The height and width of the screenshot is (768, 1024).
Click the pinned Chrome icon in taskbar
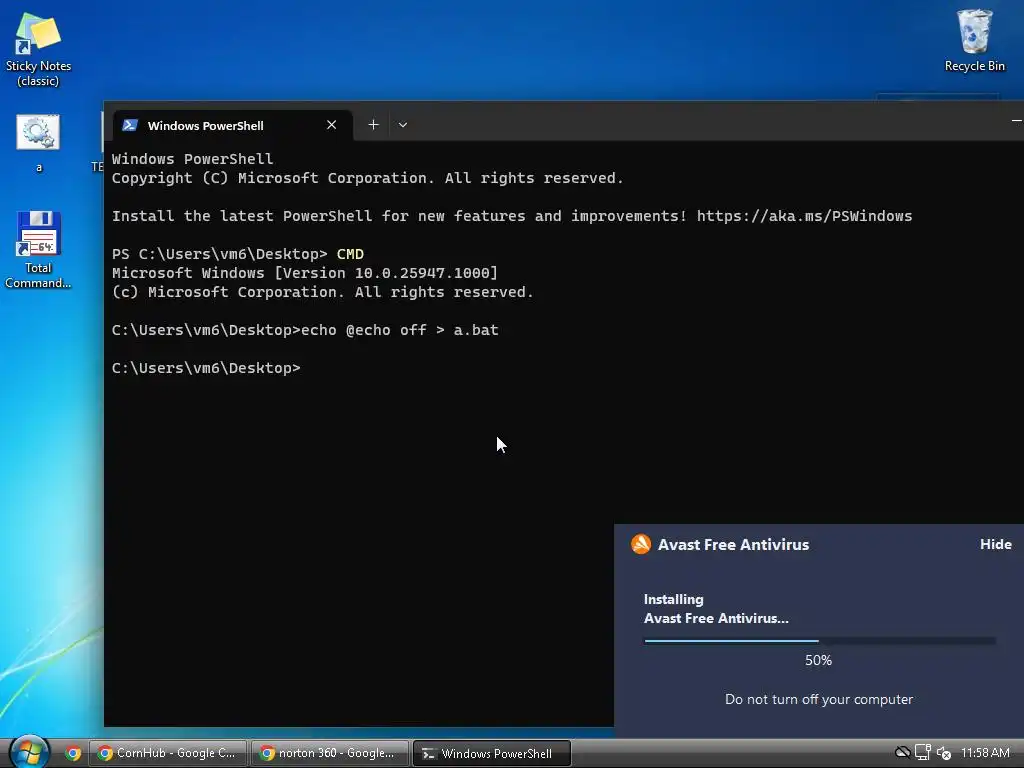point(73,753)
